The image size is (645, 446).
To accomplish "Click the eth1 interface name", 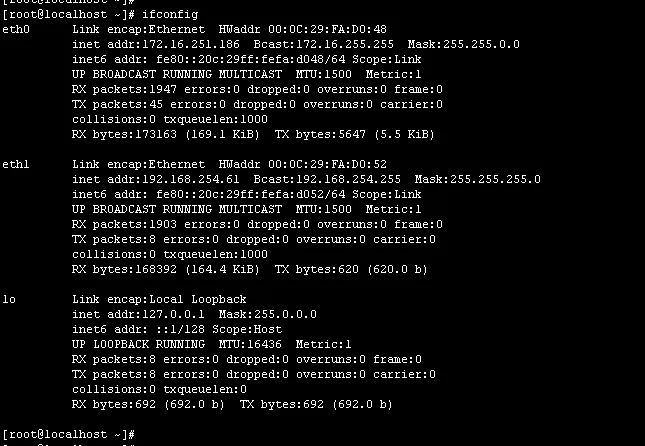I will (x=16, y=164).
